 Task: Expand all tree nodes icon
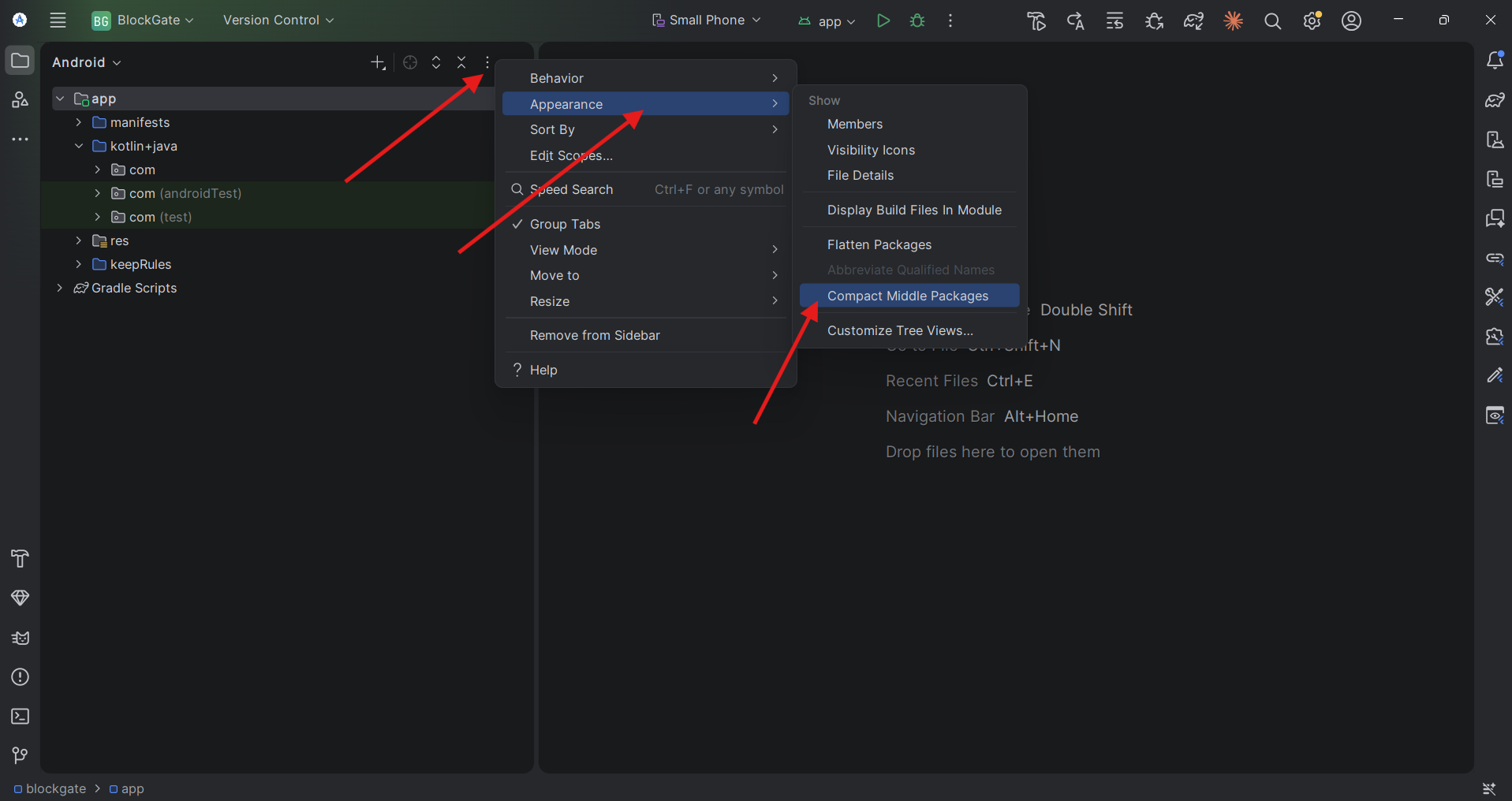[436, 62]
